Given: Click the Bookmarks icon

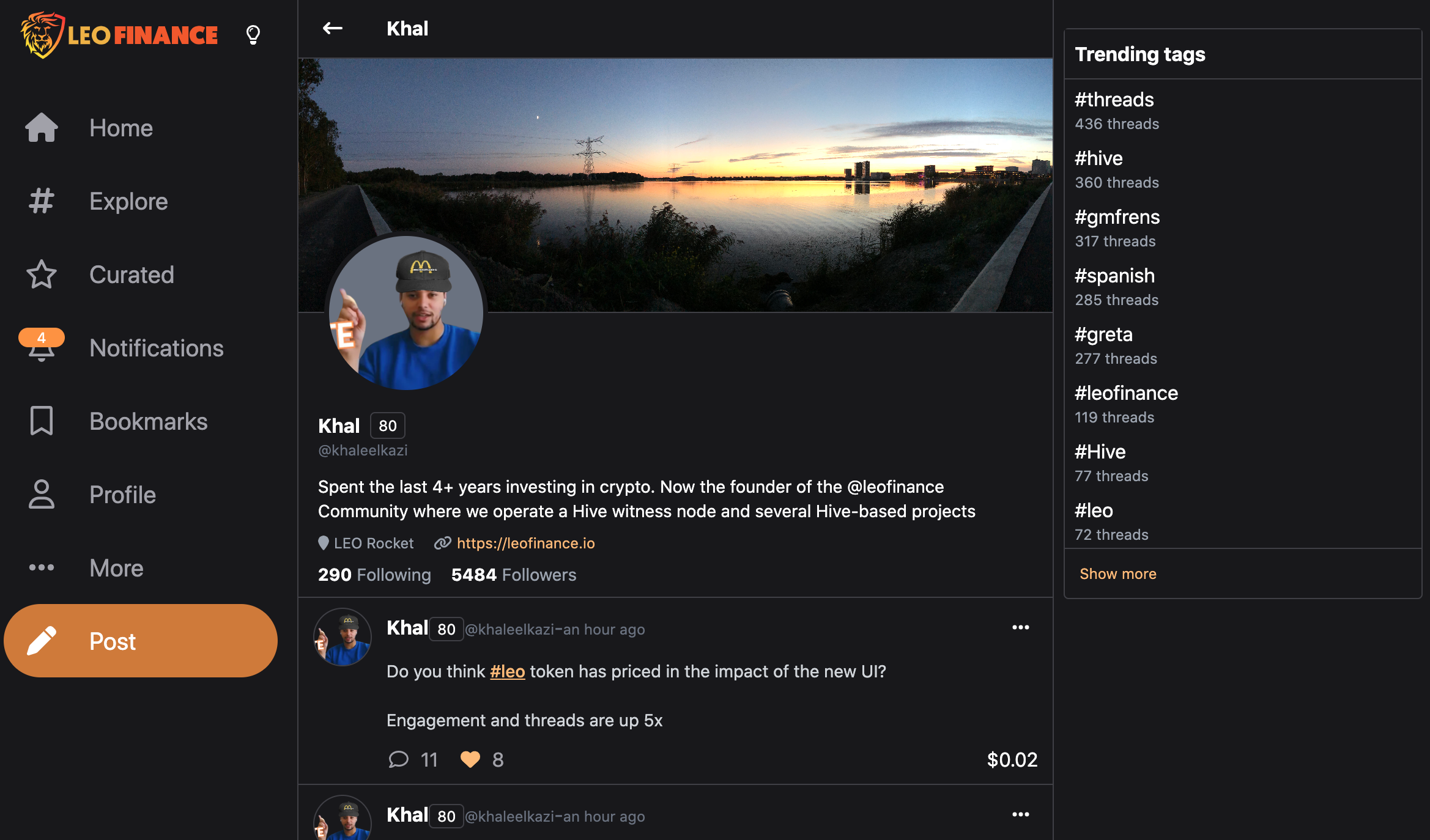Looking at the screenshot, I should 42,421.
